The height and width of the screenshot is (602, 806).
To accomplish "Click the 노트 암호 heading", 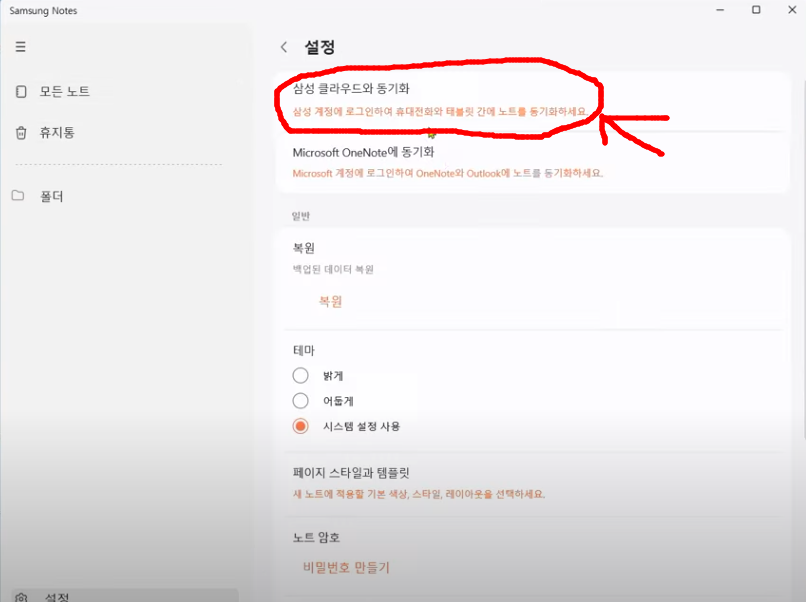I will pyautogui.click(x=316, y=538).
